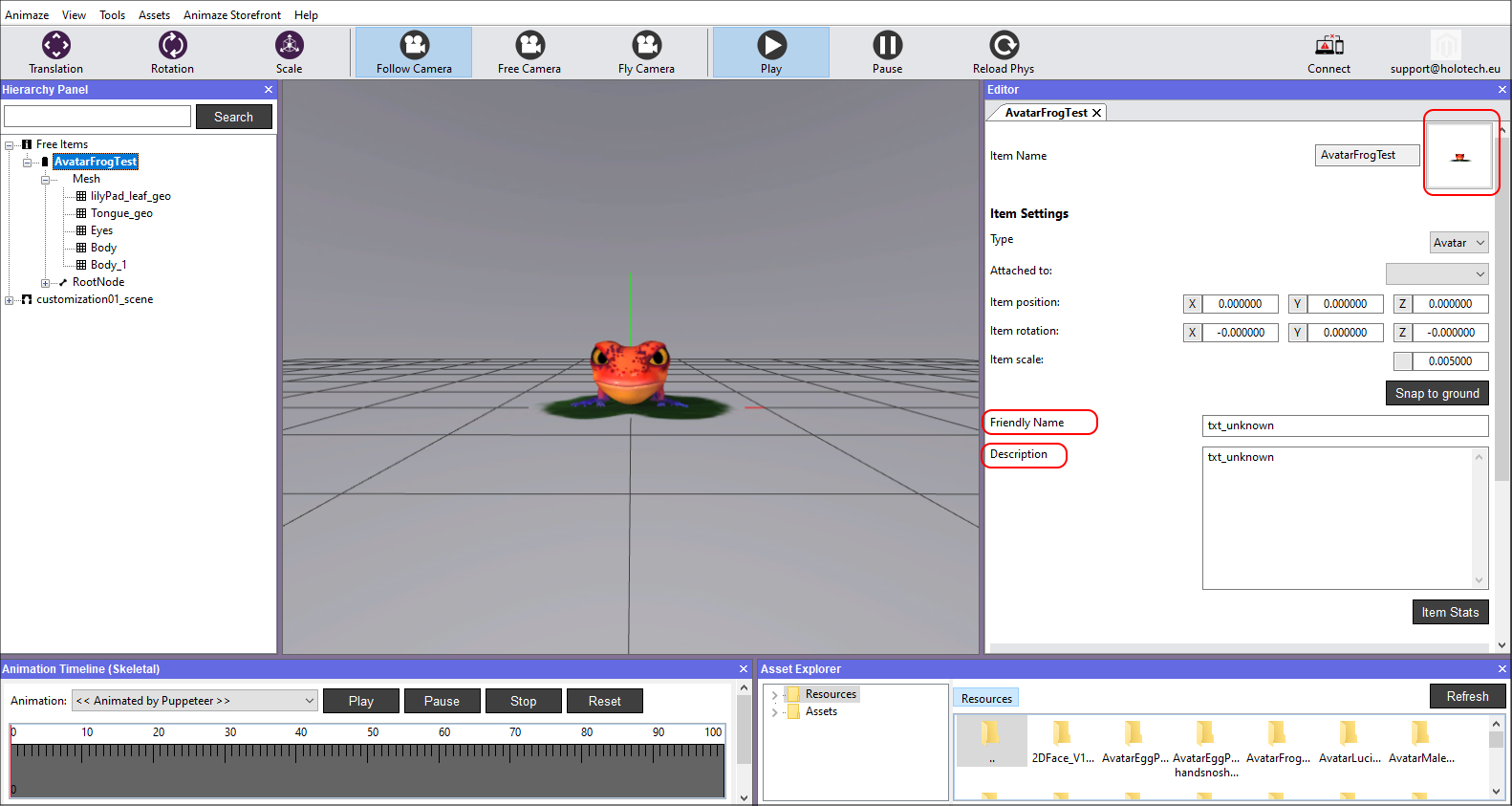The height and width of the screenshot is (806, 1512).
Task: Click the Item rotation Y field
Action: click(1345, 333)
